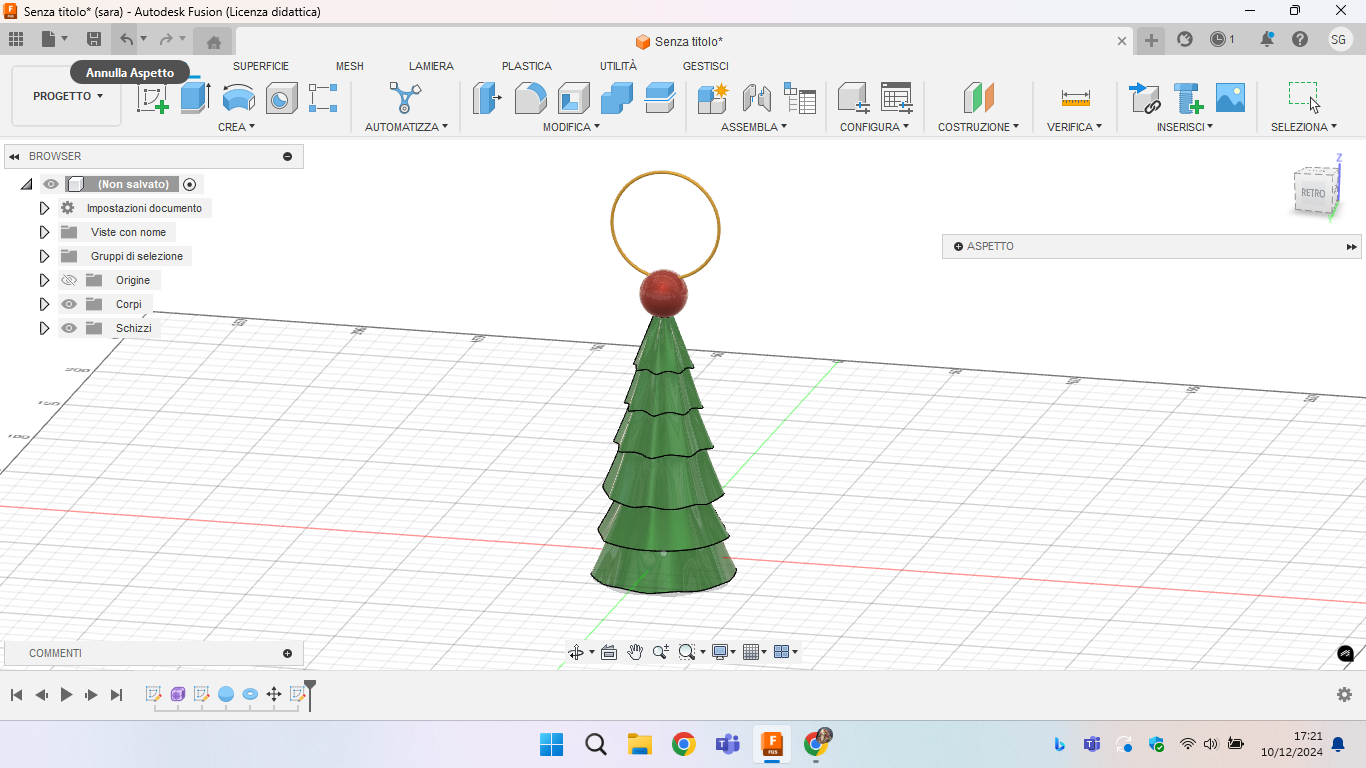Expand the Impostazioni documento node
Viewport: 1366px width, 768px height.
pyautogui.click(x=44, y=208)
